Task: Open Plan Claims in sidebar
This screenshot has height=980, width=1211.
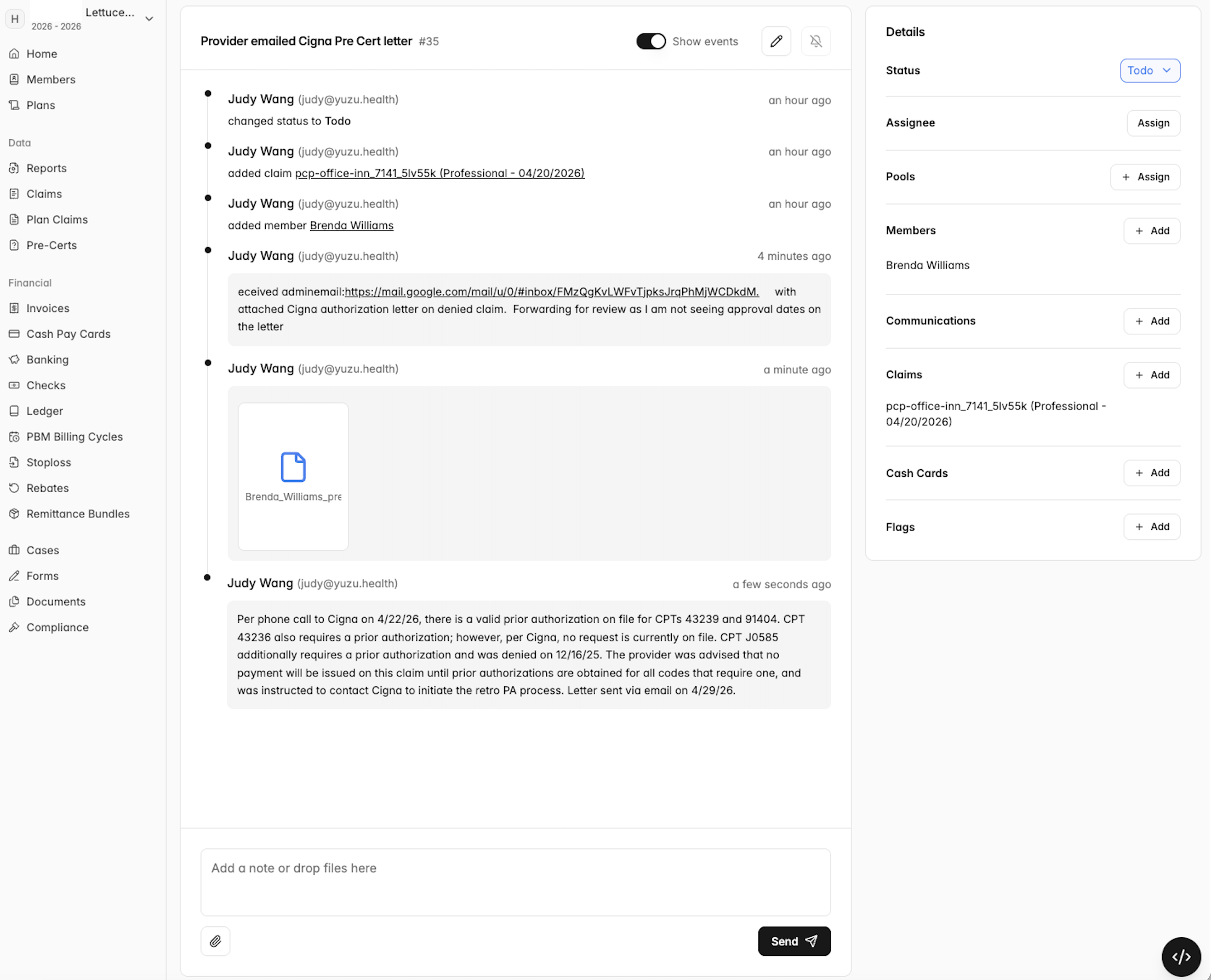Action: (x=57, y=220)
